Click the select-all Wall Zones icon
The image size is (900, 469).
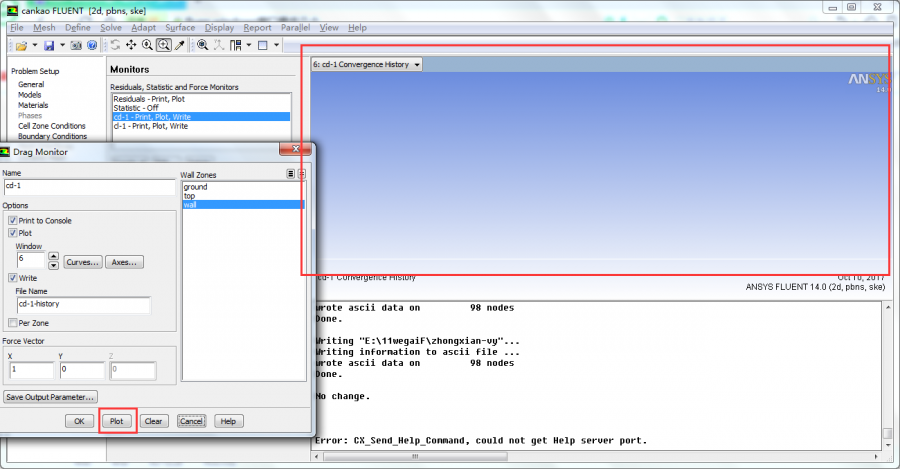(x=290, y=174)
